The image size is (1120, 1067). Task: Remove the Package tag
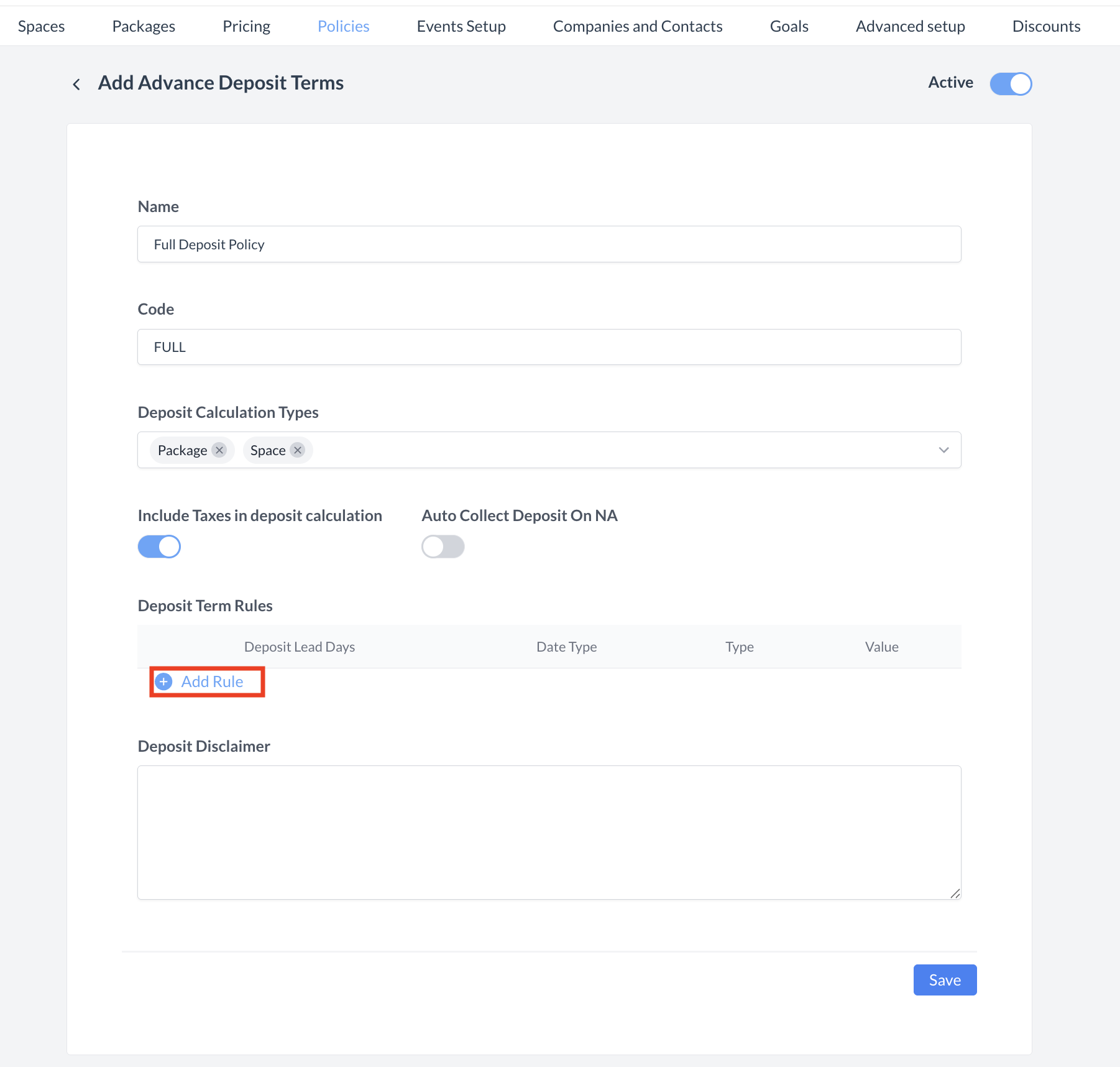point(219,450)
